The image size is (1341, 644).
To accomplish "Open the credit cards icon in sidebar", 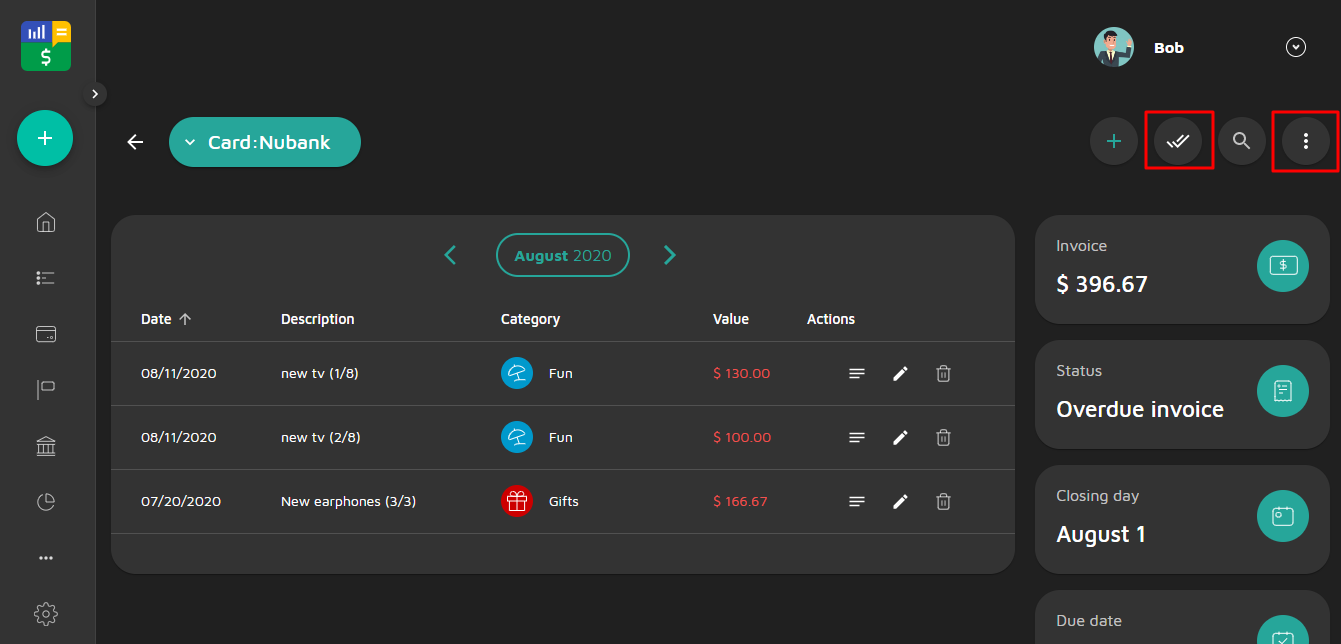I will point(45,335).
